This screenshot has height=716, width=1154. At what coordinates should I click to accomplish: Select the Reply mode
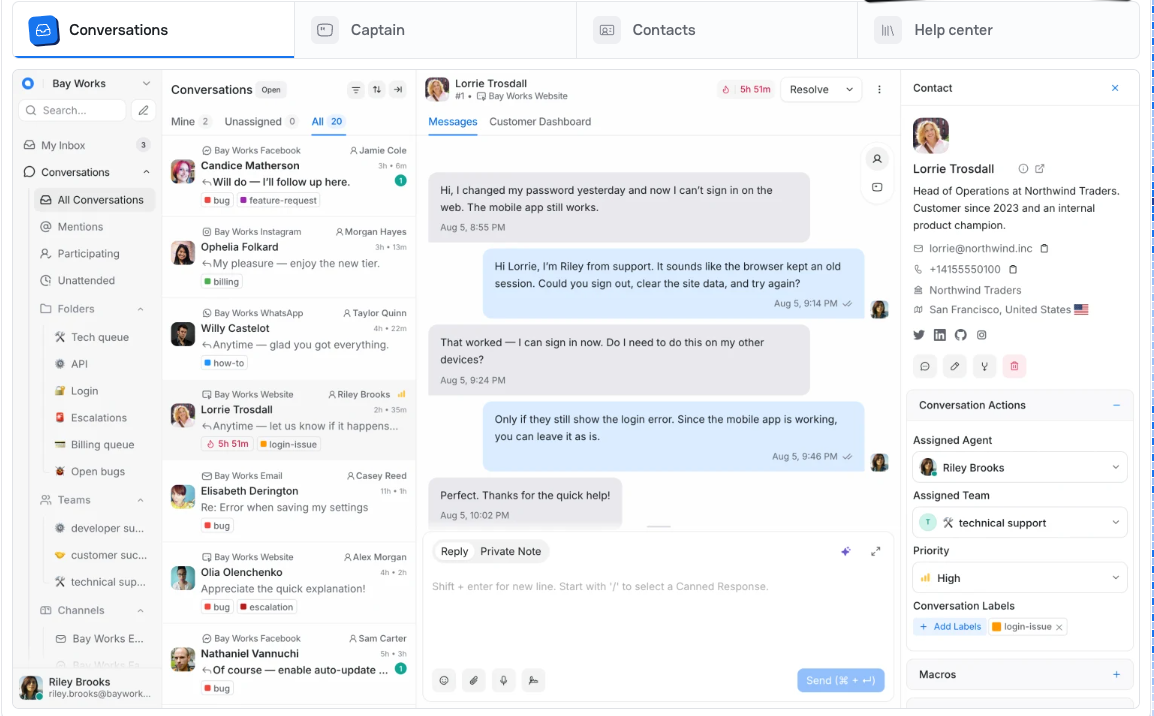(x=454, y=551)
